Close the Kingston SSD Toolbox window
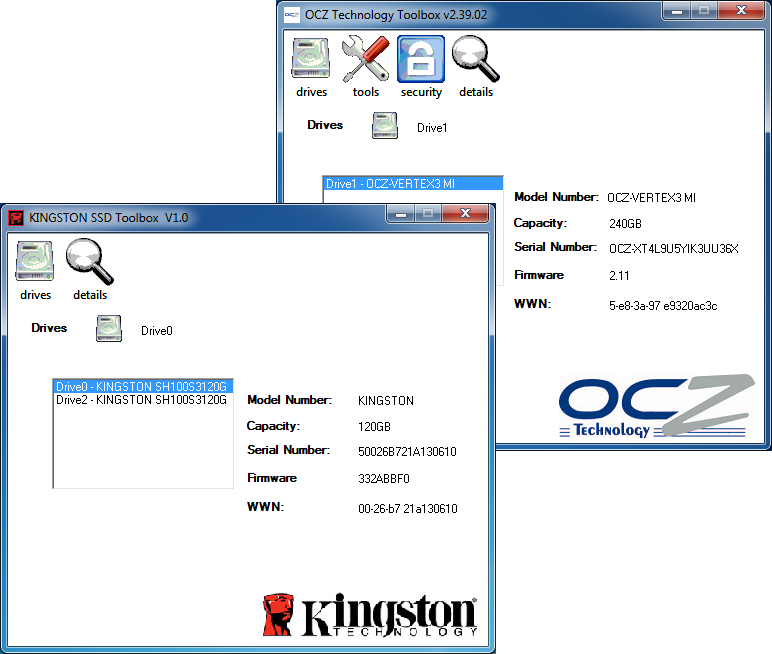772x654 pixels. tap(465, 214)
